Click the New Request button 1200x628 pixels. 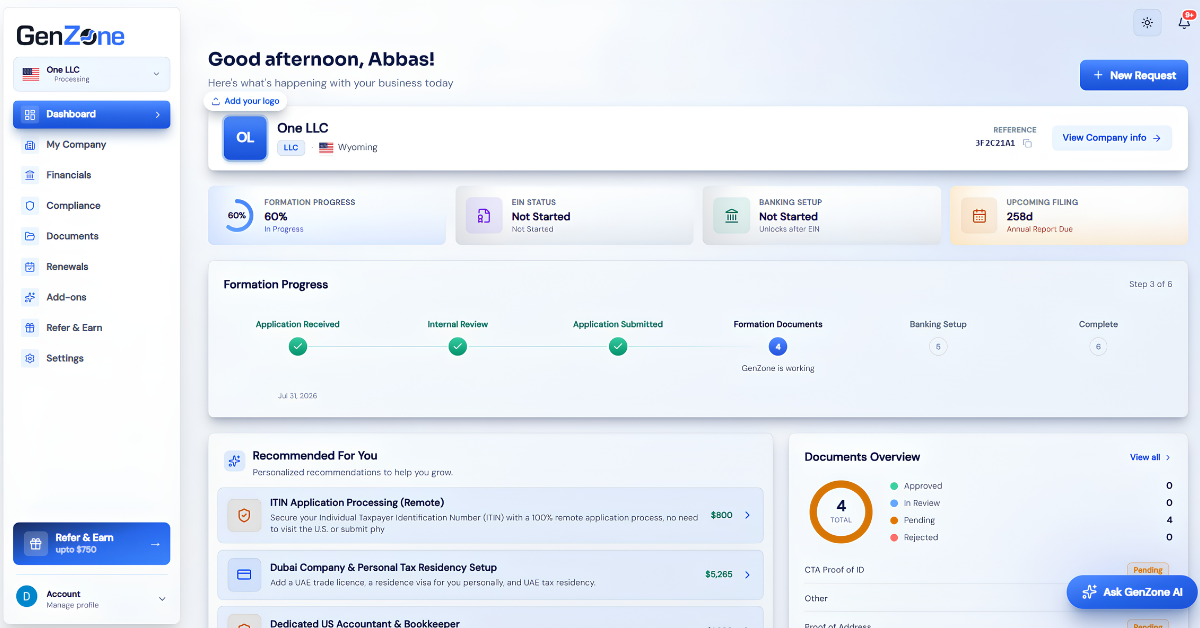(1134, 75)
